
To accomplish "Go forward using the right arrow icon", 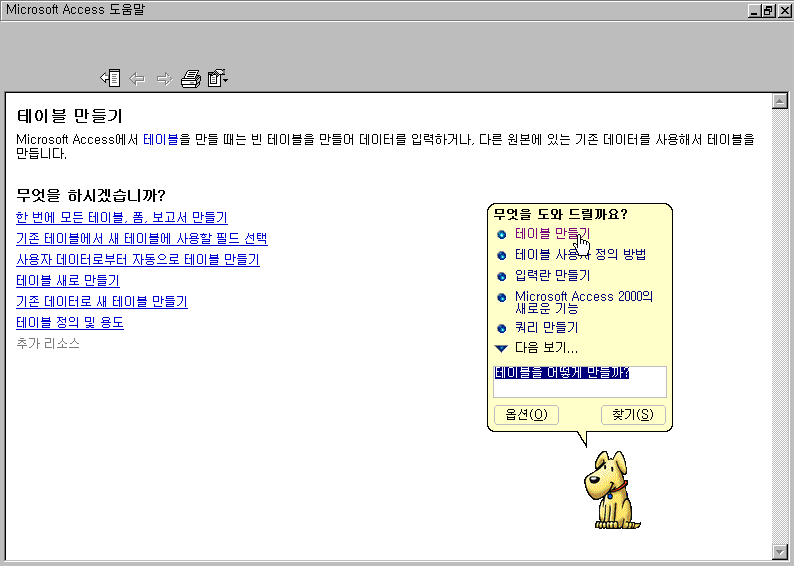I will [165, 78].
